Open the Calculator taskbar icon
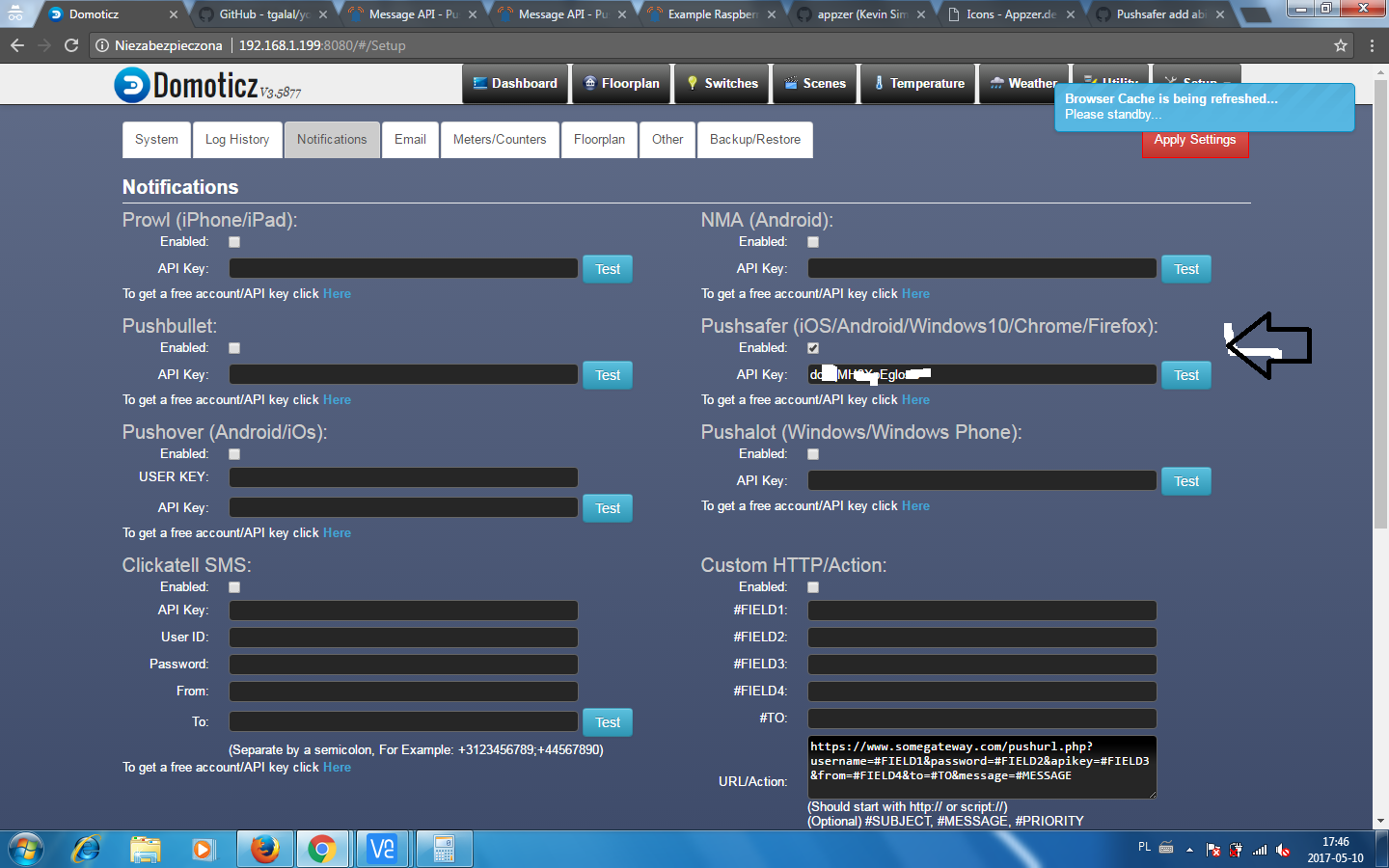This screenshot has height=868, width=1389. coord(444,850)
